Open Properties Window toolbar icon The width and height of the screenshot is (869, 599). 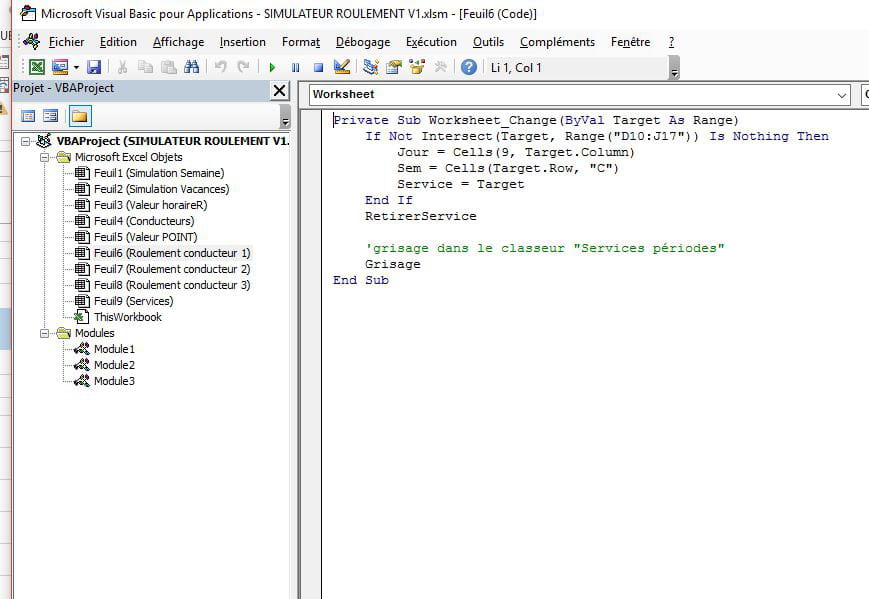(x=394, y=68)
